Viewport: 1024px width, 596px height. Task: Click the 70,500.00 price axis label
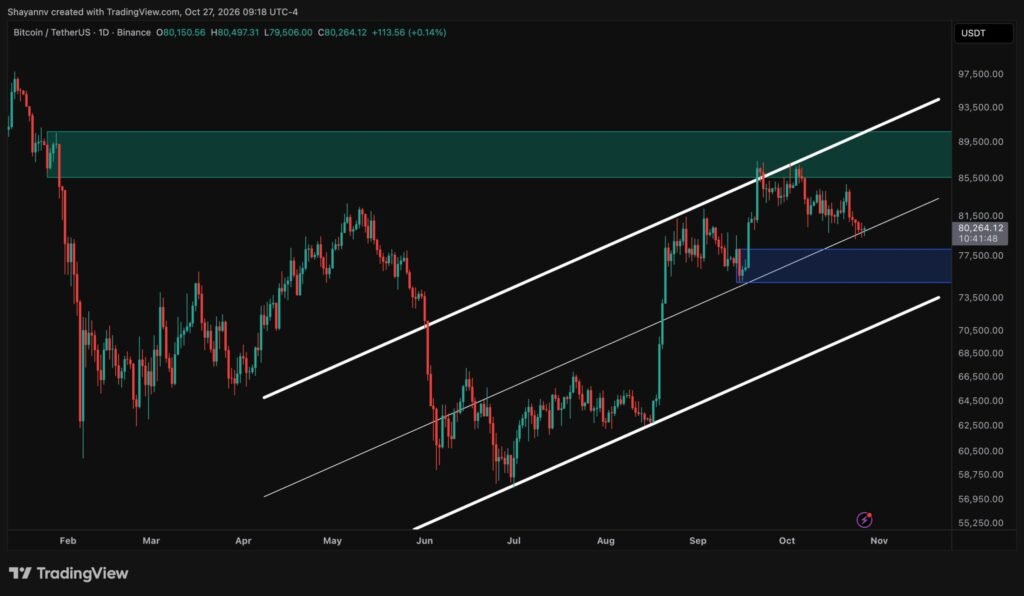click(x=980, y=330)
